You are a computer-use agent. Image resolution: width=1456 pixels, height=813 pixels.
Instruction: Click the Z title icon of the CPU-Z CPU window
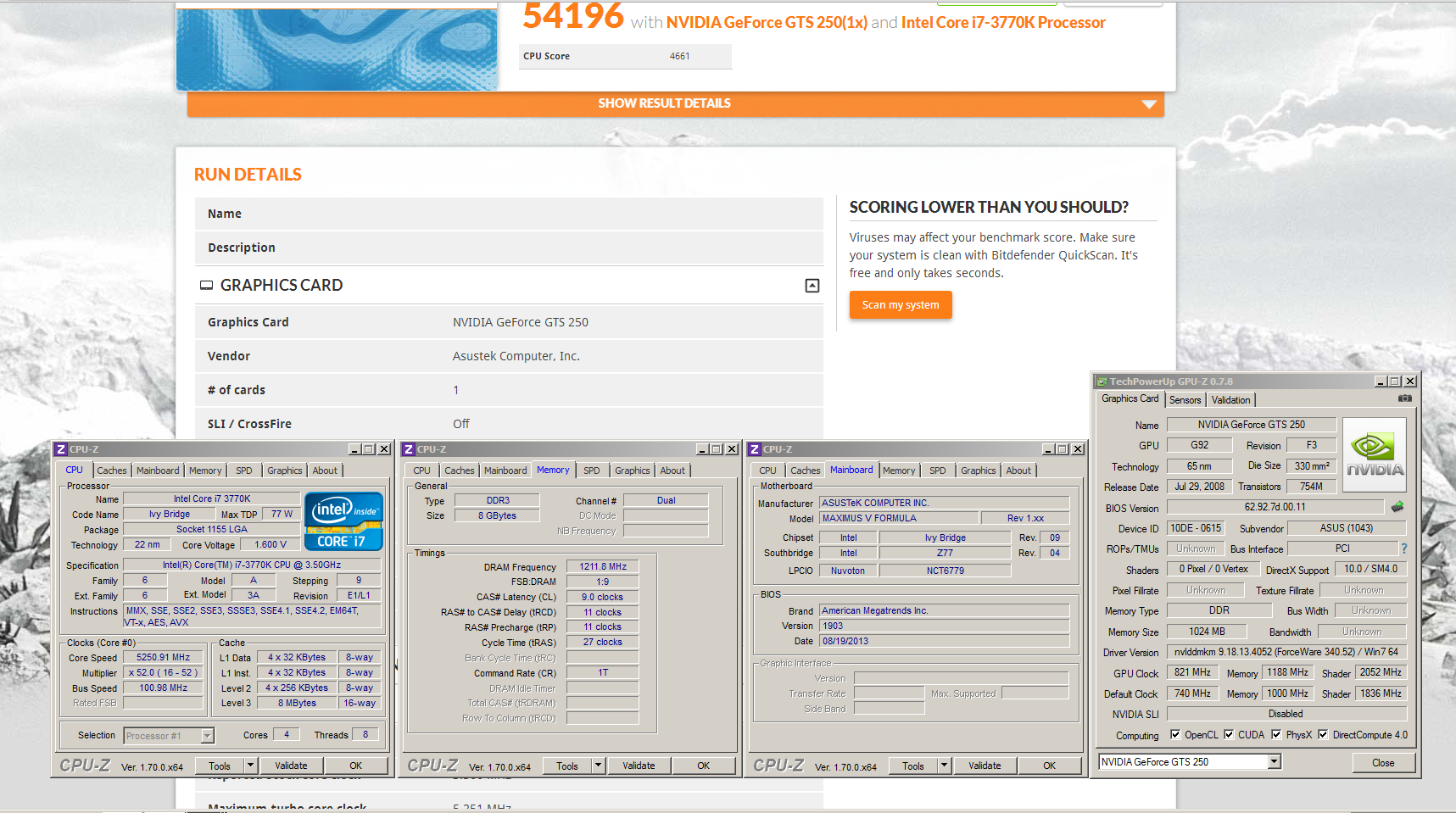click(61, 449)
